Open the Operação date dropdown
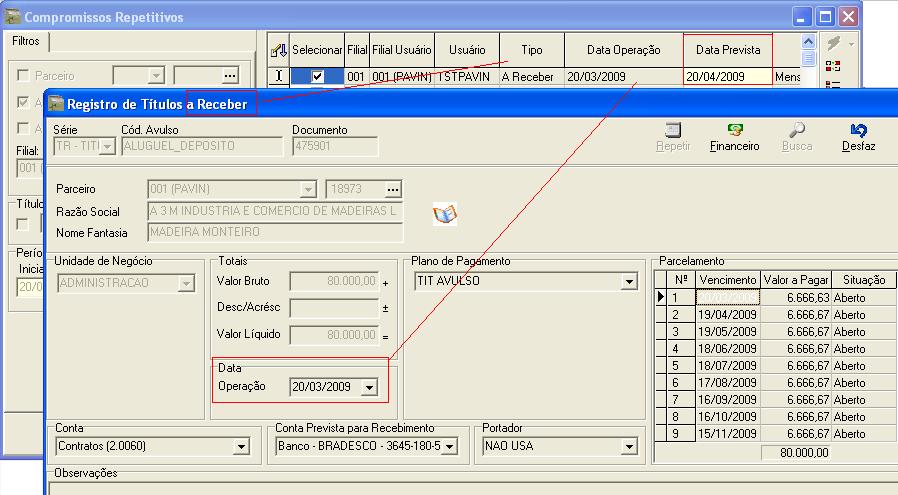 coord(369,387)
